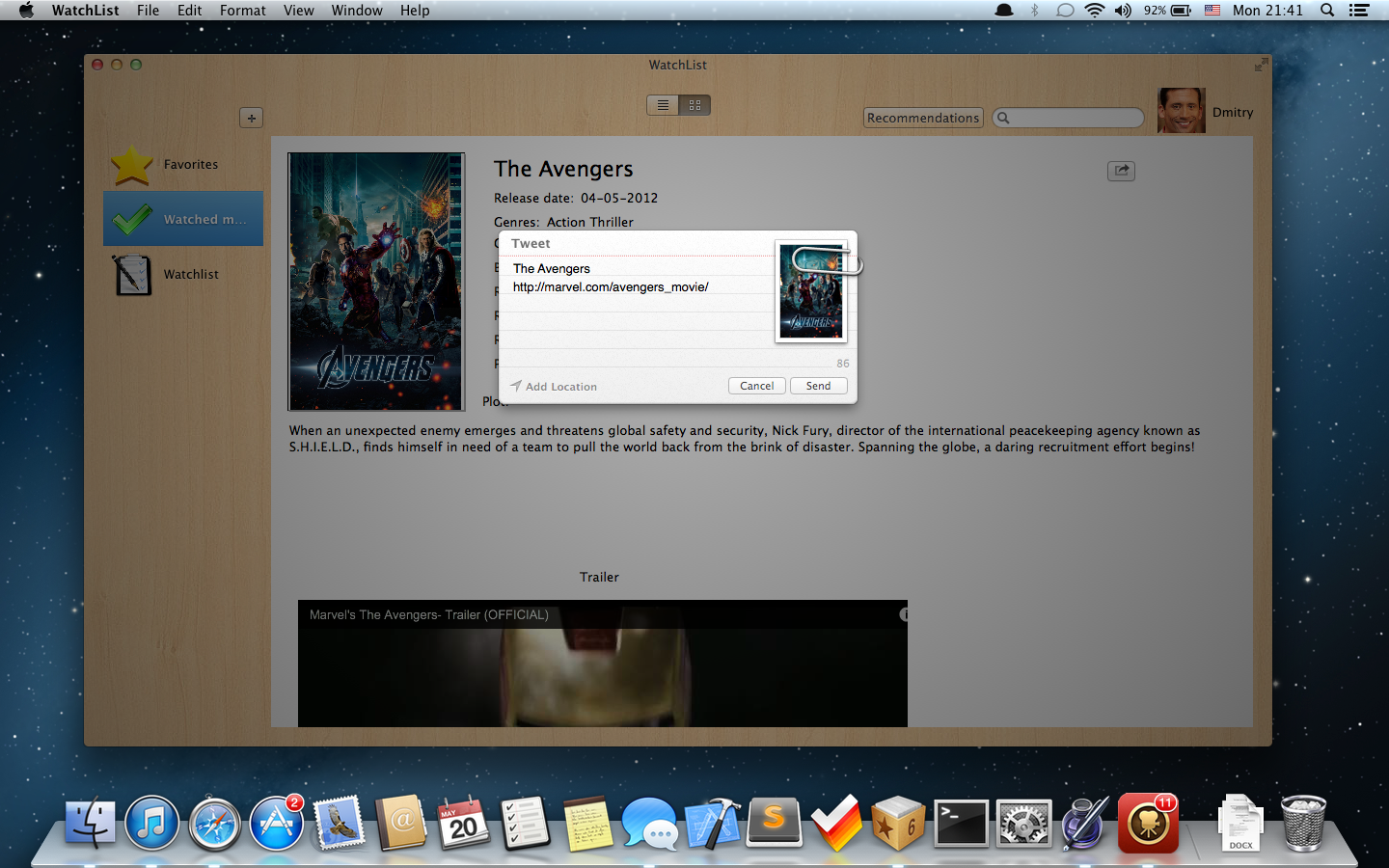Screen dimensions: 1389x868
Task: Click the add (+) button
Action: pos(252,118)
